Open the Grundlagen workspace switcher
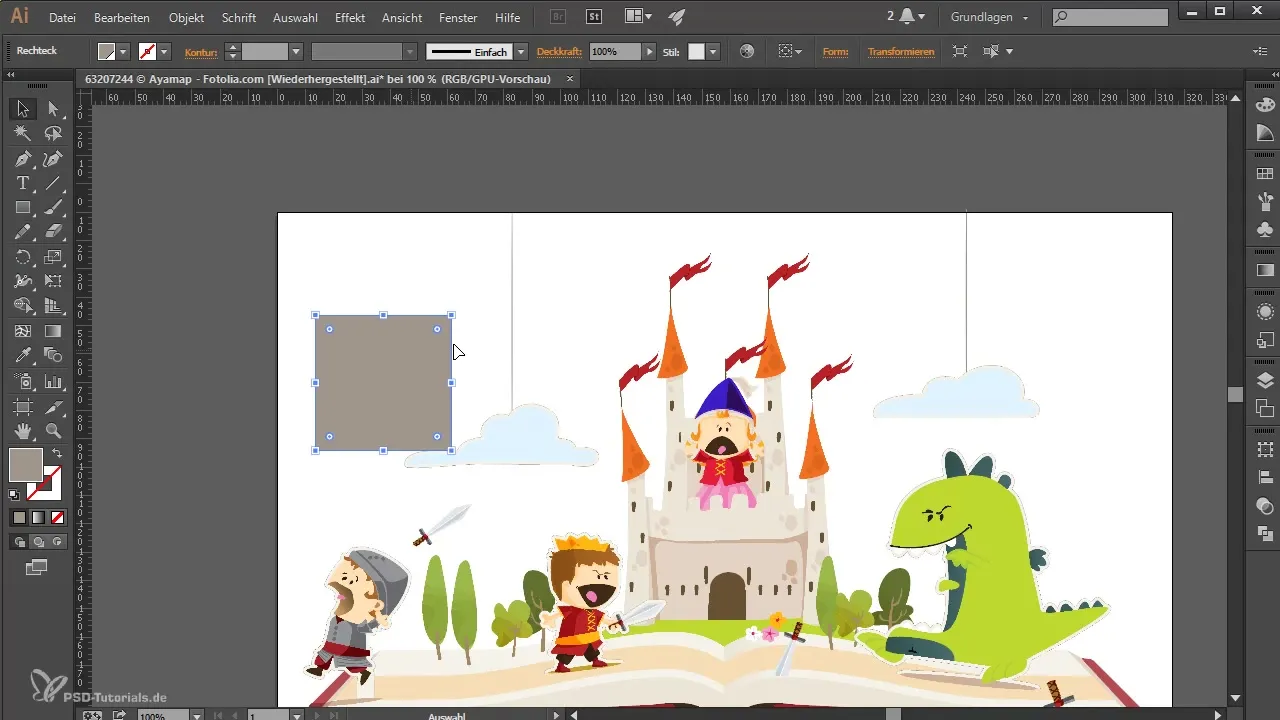The height and width of the screenshot is (720, 1280). coord(989,17)
